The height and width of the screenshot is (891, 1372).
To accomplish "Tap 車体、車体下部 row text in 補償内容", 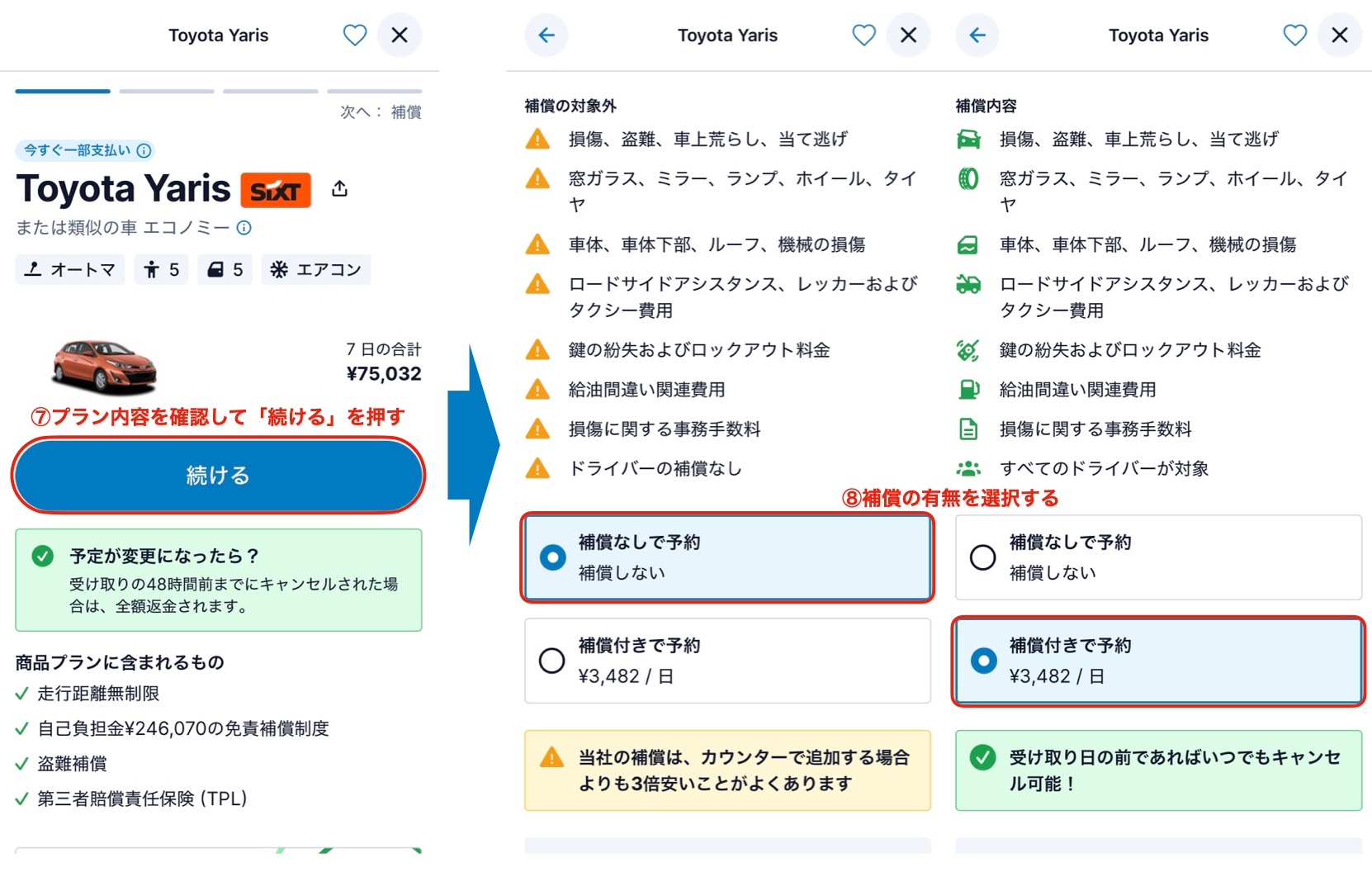I will [1147, 244].
